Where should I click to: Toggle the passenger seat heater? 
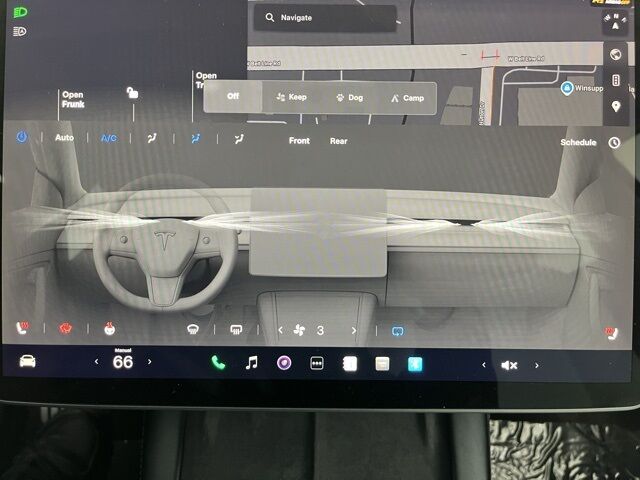(x=611, y=332)
